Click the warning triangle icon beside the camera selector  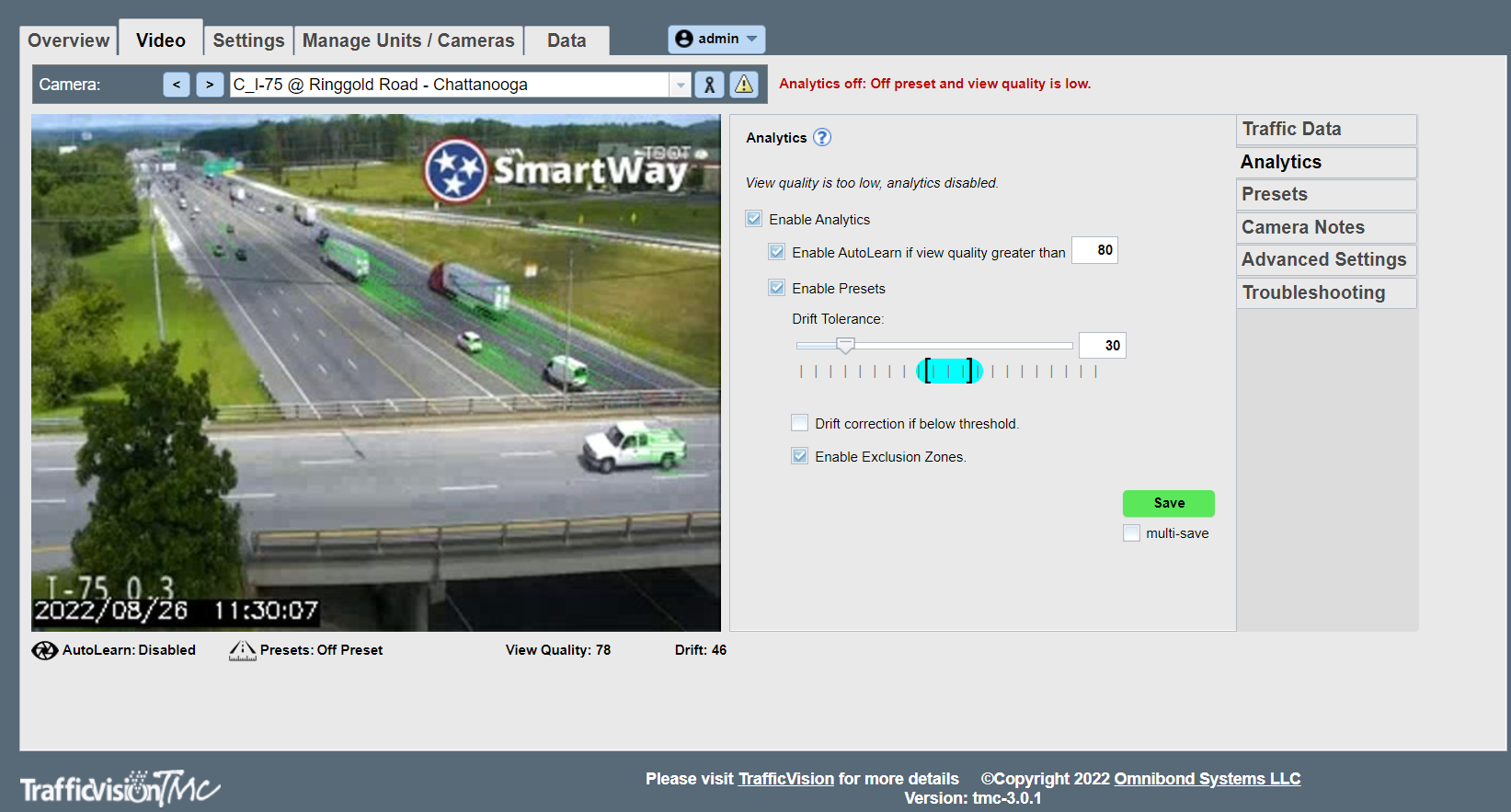click(744, 85)
